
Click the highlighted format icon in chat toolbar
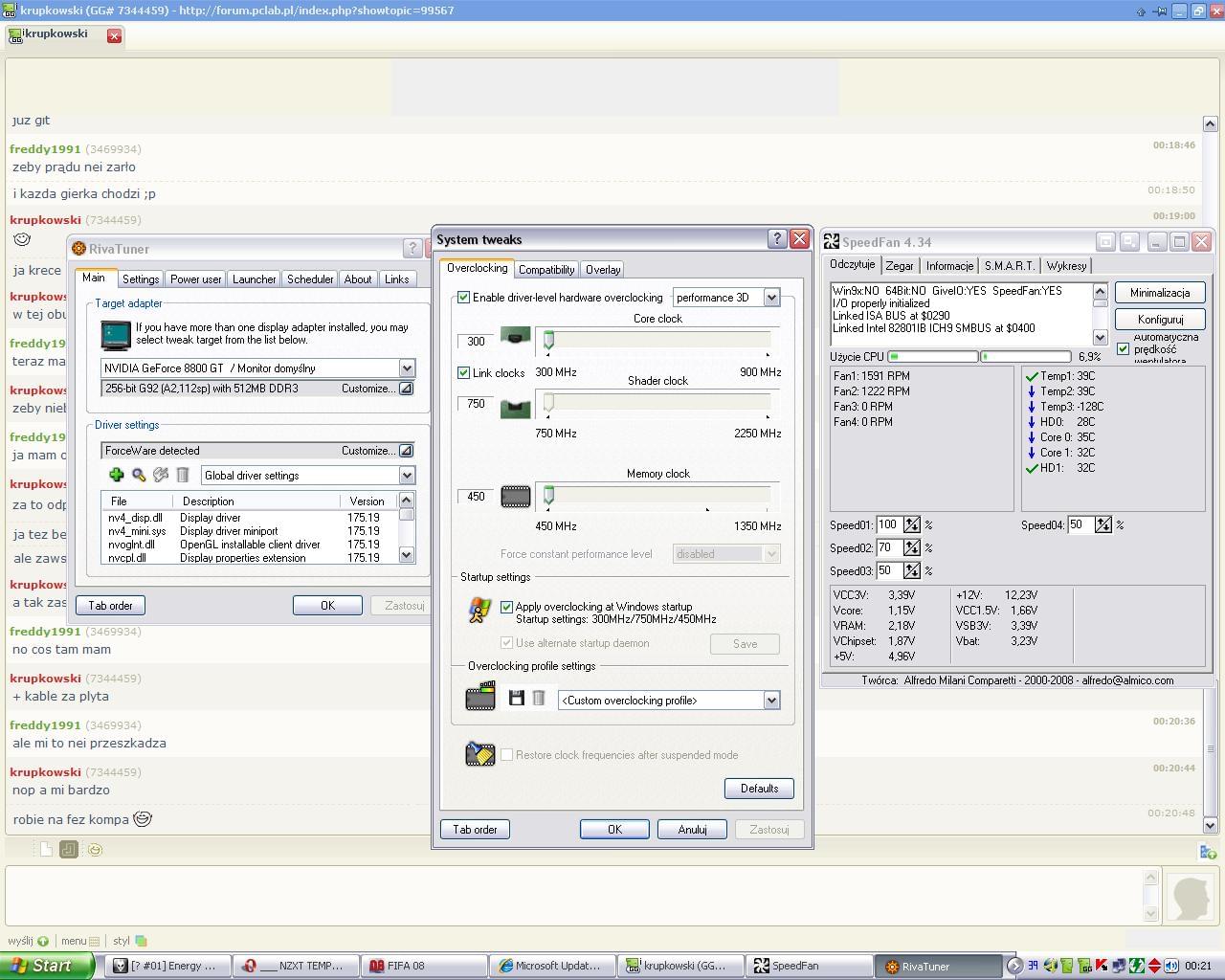68,849
